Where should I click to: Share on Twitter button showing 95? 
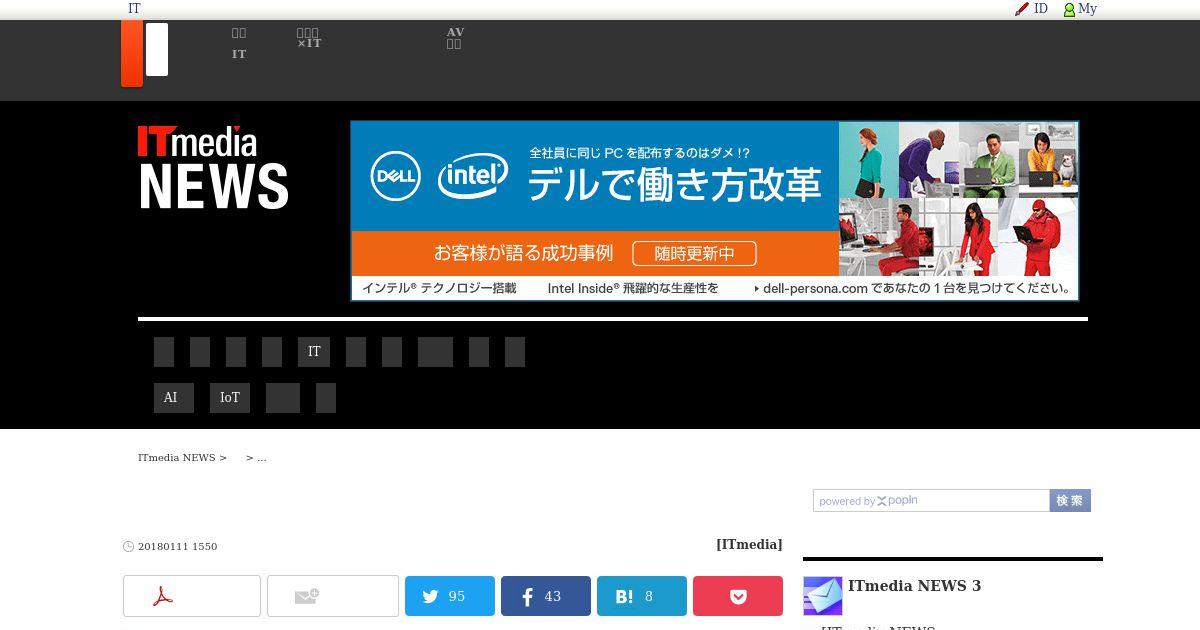coord(450,596)
